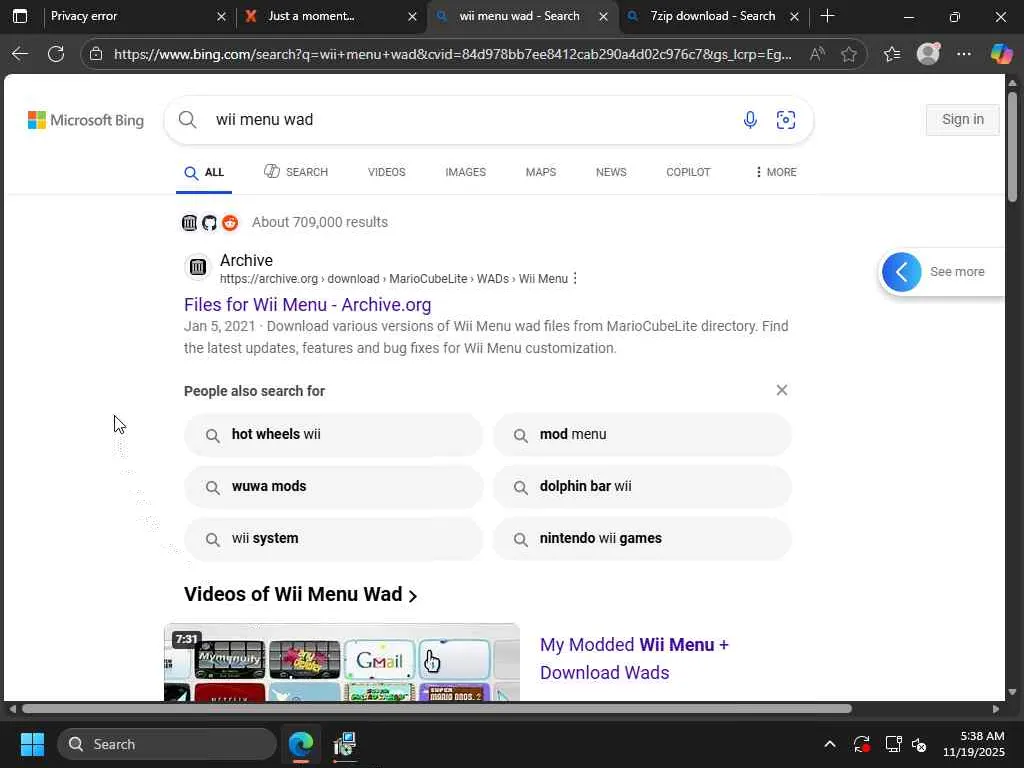This screenshot has width=1024, height=768.
Task: Open the Archive result options three-dot menu
Action: coord(575,278)
